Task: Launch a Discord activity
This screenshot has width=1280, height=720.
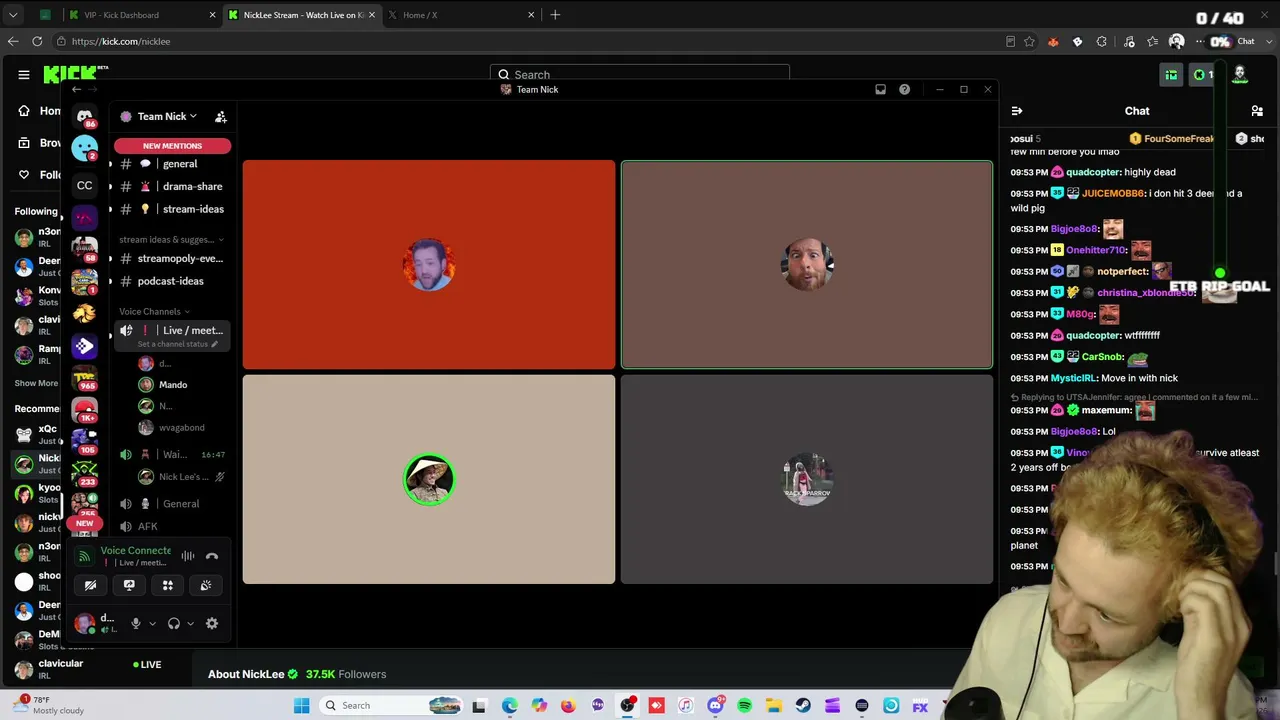Action: point(168,585)
